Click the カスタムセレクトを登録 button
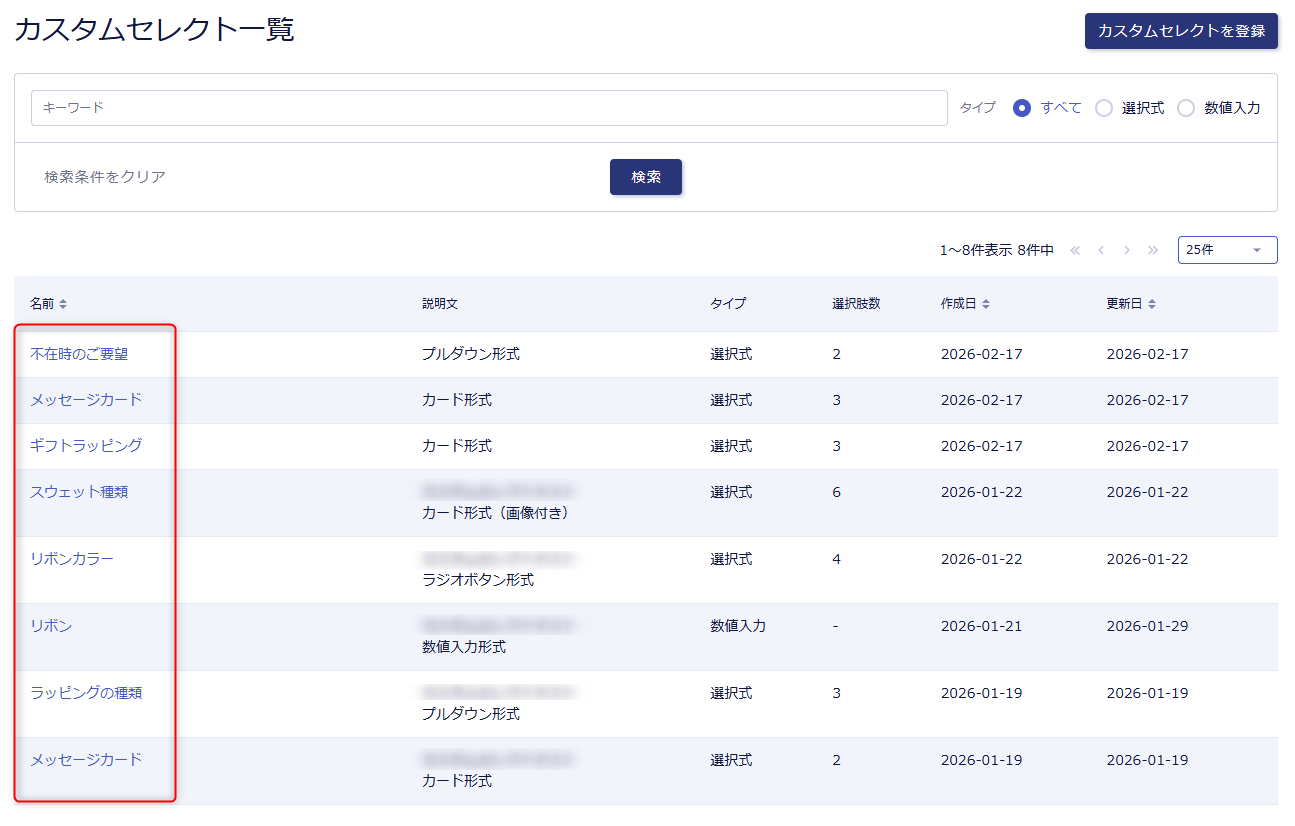The image size is (1295, 826). (x=1181, y=31)
